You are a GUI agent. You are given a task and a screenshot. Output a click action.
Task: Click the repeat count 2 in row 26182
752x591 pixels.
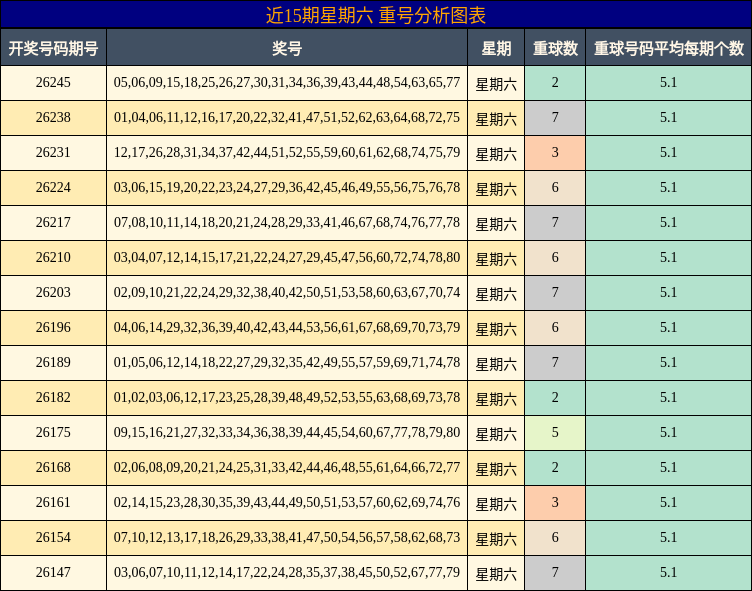[x=555, y=398]
